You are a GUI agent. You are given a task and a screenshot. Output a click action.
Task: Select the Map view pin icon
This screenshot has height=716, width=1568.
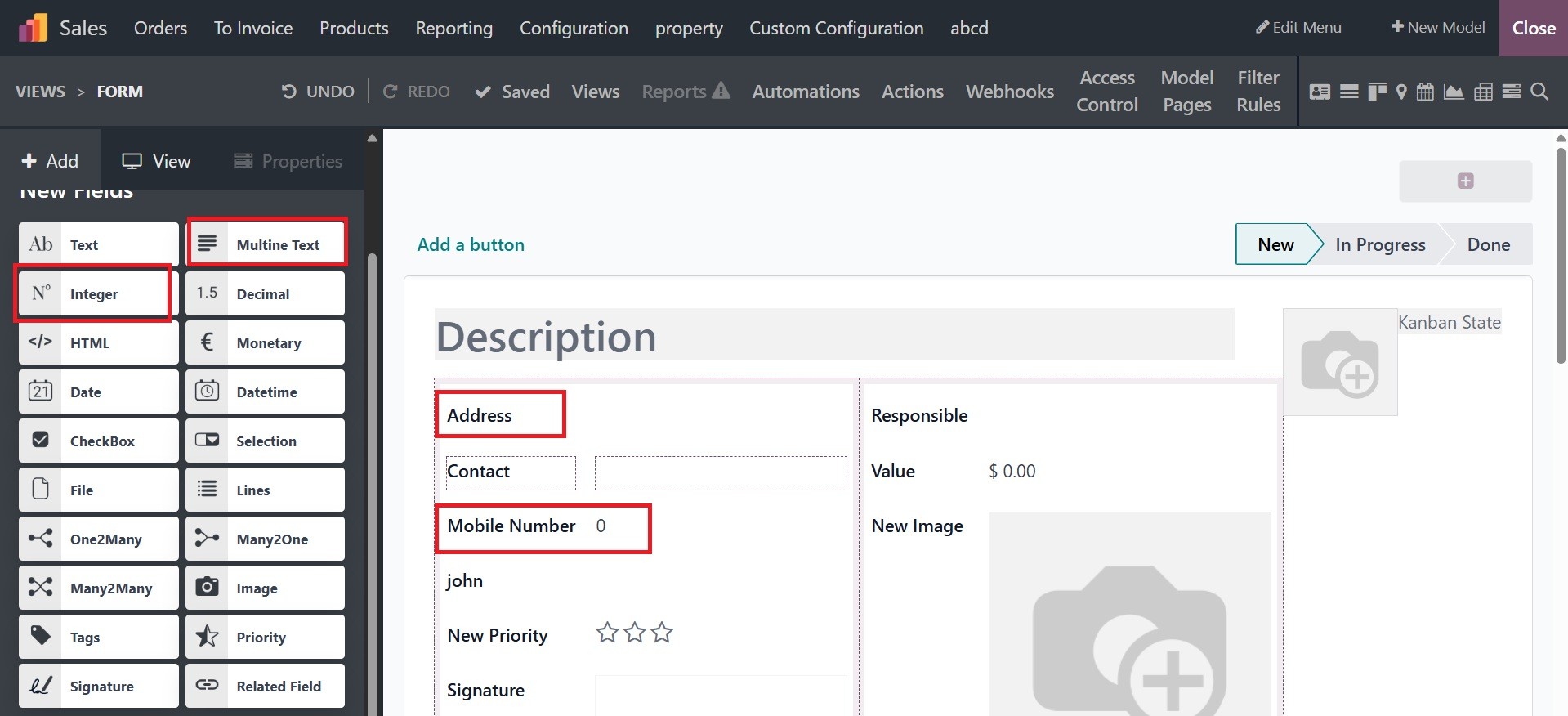(x=1401, y=92)
